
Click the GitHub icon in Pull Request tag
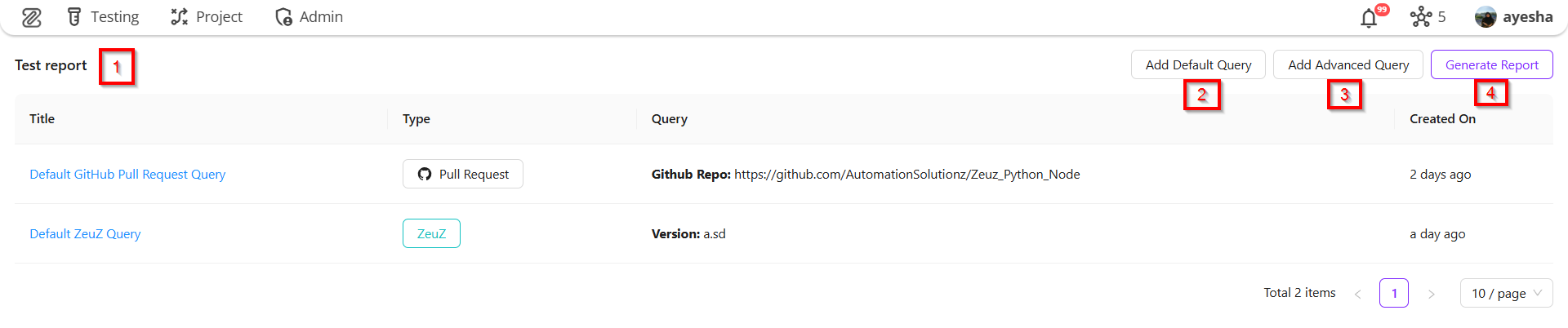point(425,175)
